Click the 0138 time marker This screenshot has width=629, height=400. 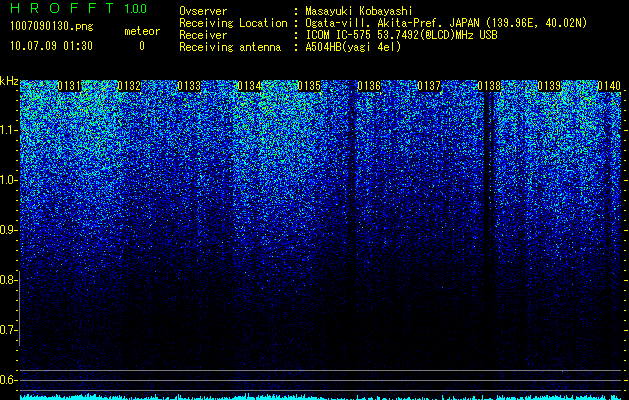click(x=489, y=86)
